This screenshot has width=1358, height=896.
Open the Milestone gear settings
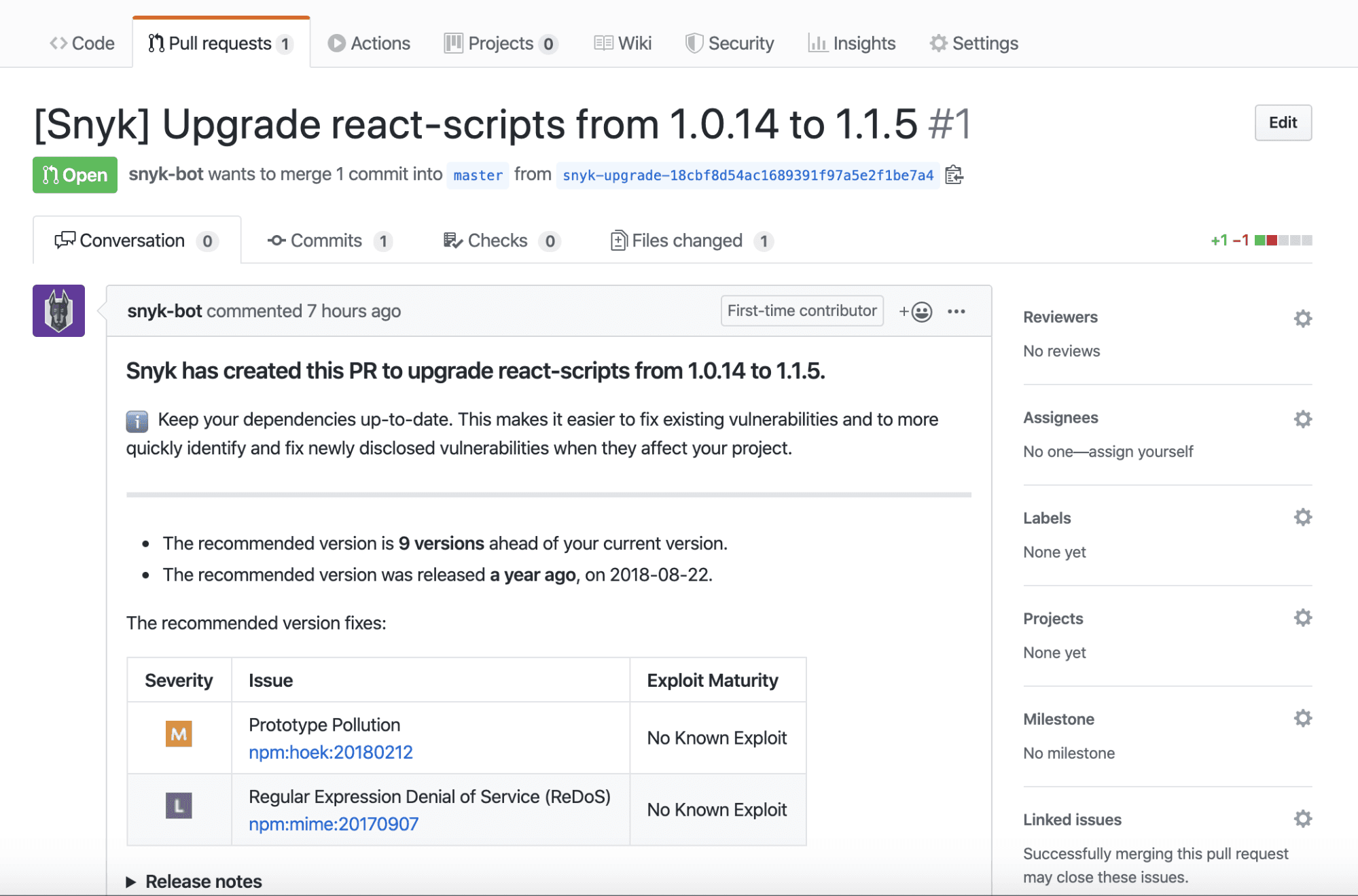pyautogui.click(x=1302, y=719)
